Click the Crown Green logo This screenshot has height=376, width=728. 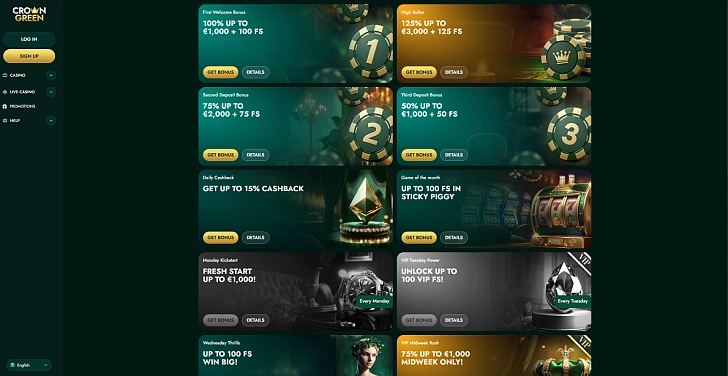click(x=29, y=14)
